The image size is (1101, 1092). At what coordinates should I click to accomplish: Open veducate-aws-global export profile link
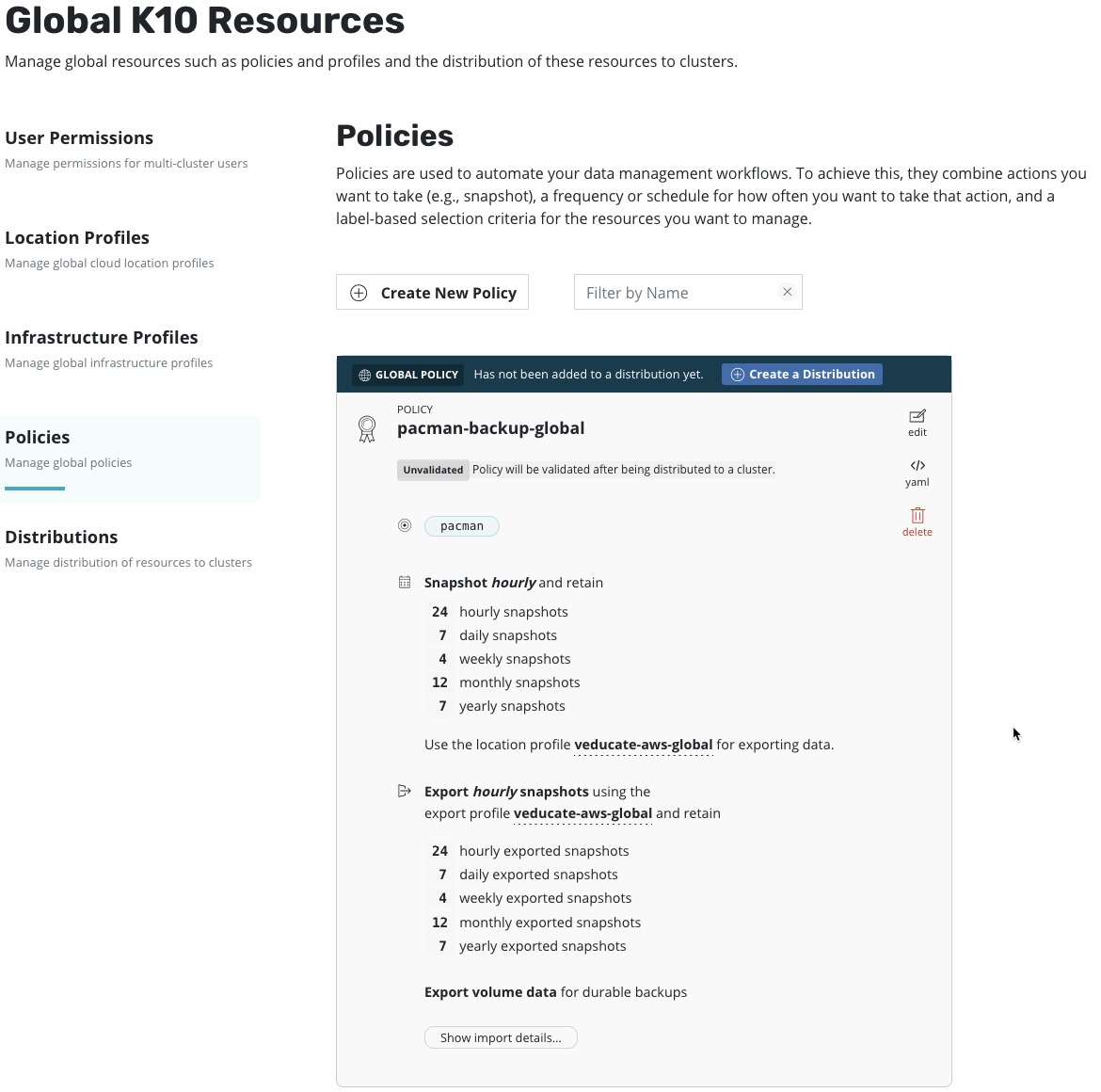coord(582,813)
